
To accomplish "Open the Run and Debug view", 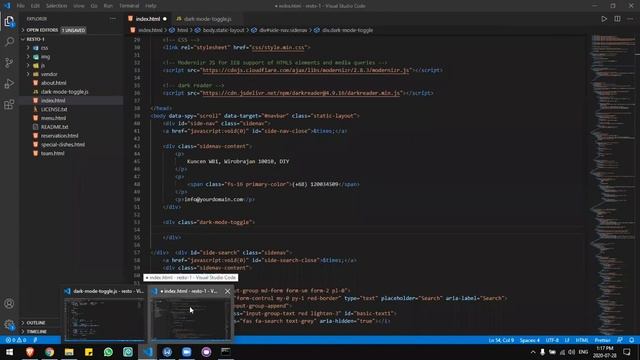I will [x=9, y=83].
